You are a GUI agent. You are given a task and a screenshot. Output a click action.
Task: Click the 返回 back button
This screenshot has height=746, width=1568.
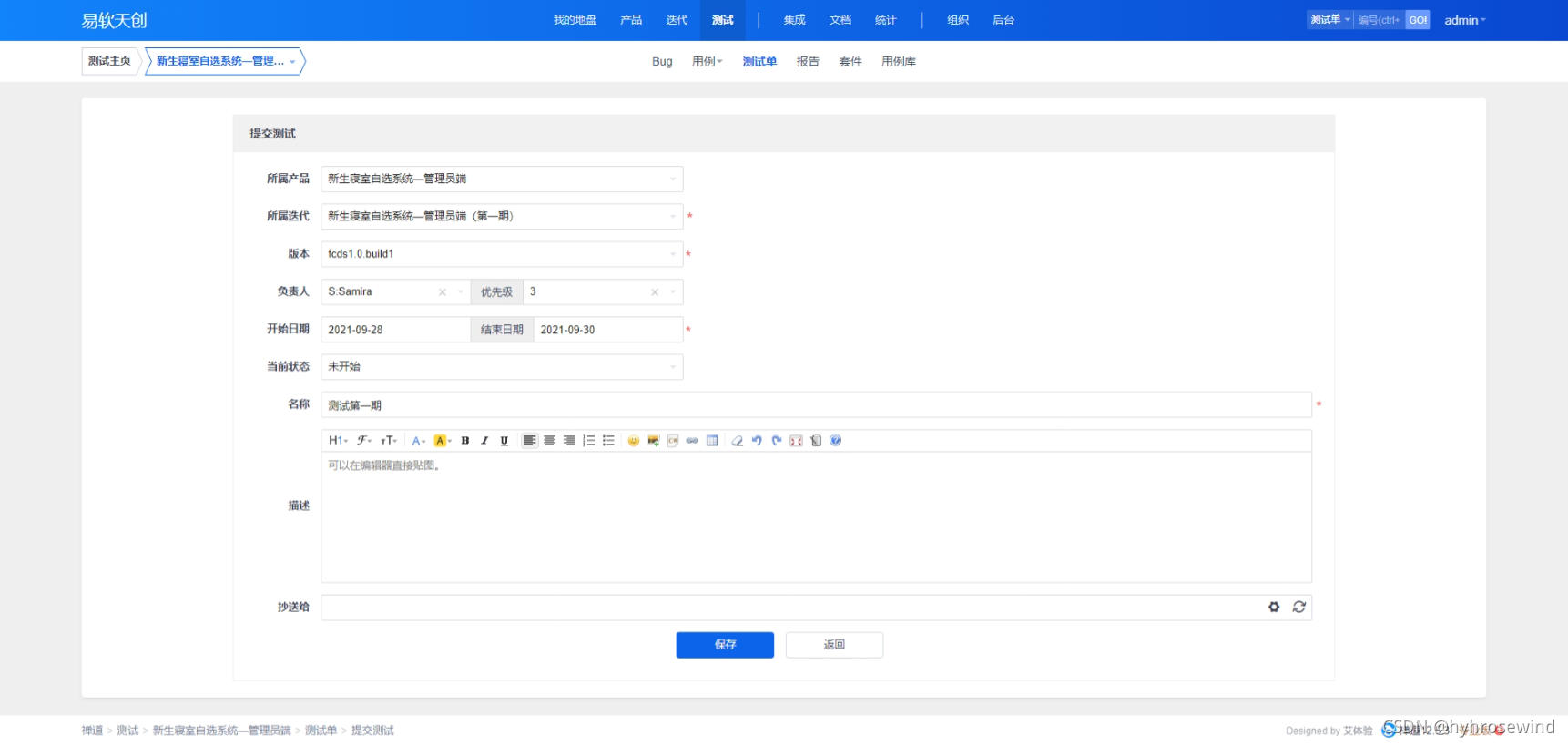(834, 645)
